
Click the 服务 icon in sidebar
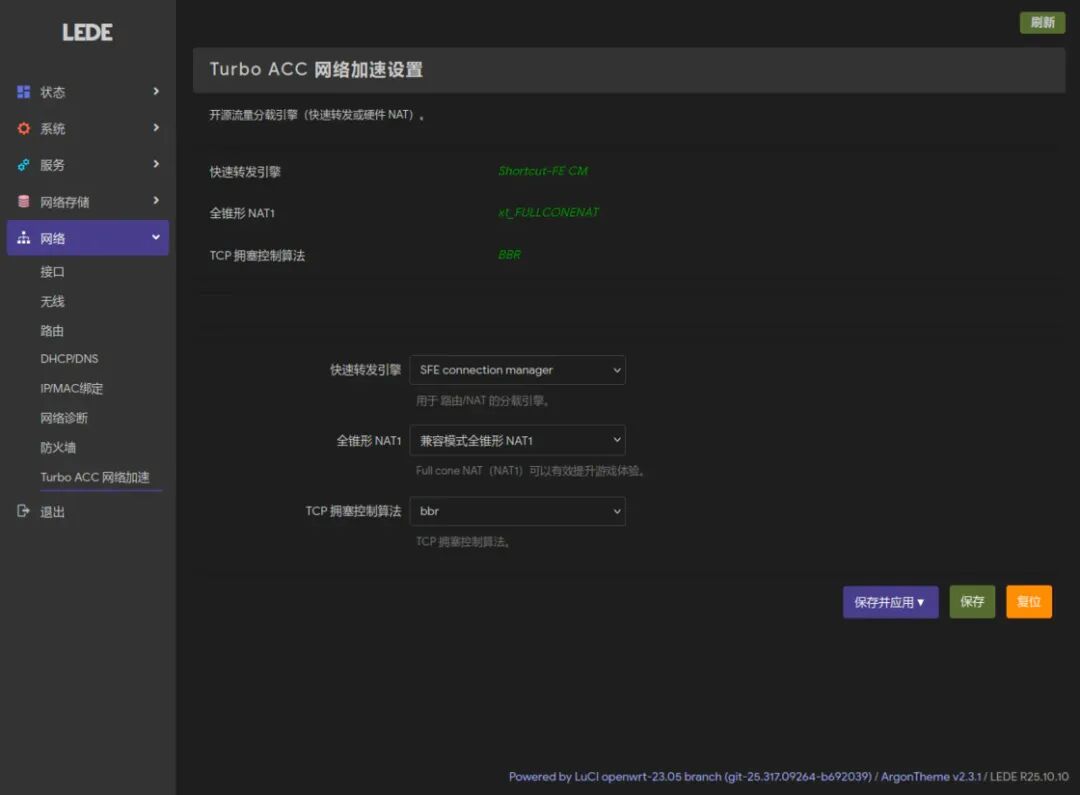[23, 165]
